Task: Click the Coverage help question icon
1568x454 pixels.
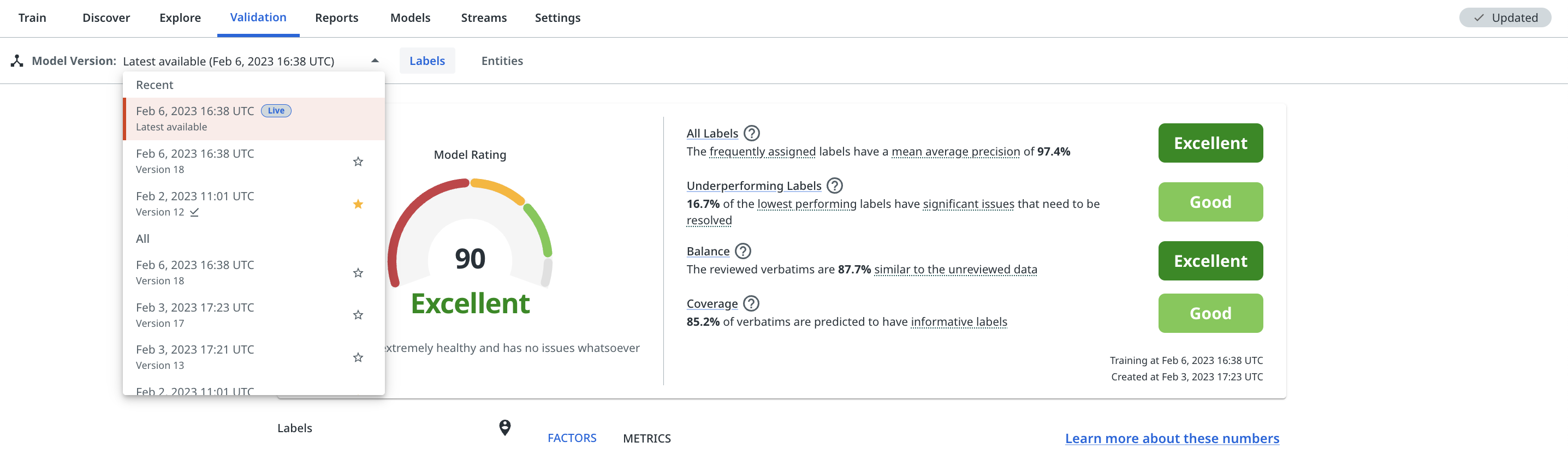Action: tap(751, 304)
